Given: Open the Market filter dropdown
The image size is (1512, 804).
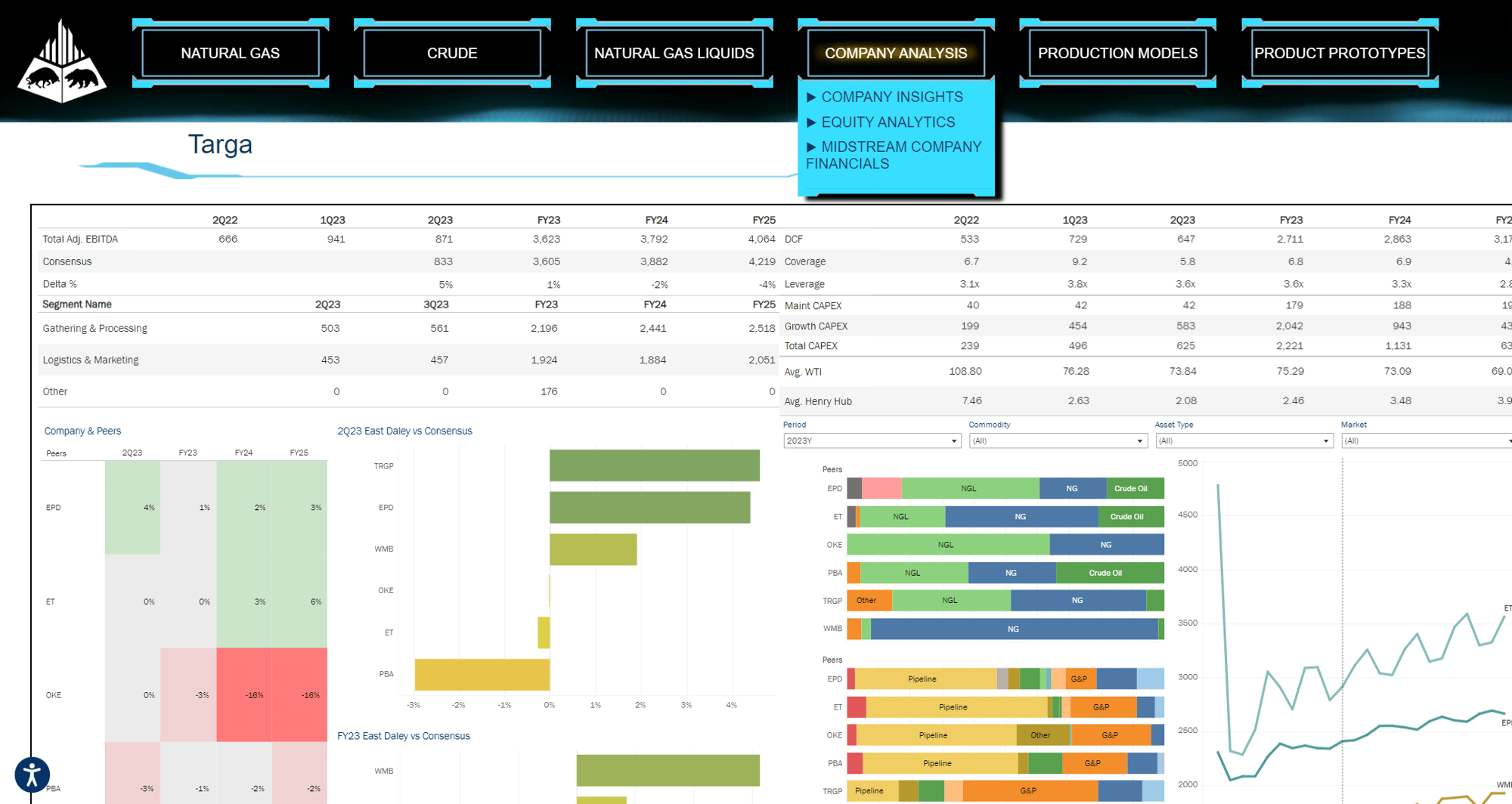Looking at the screenshot, I should (1427, 441).
